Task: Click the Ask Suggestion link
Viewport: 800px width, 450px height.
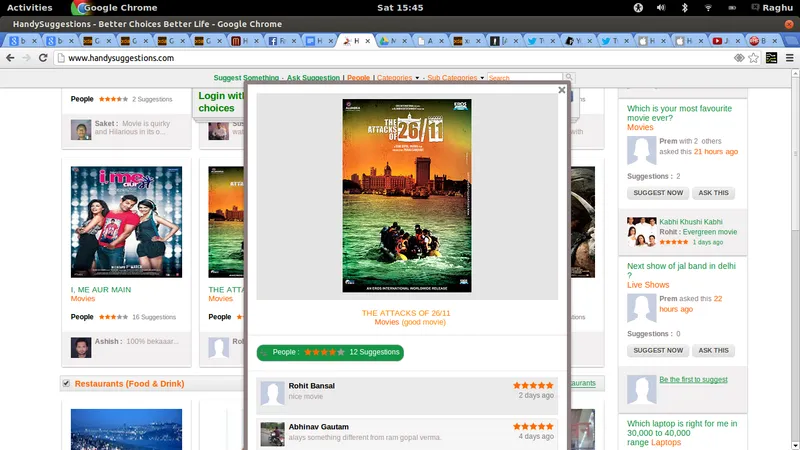Action: coord(313,78)
